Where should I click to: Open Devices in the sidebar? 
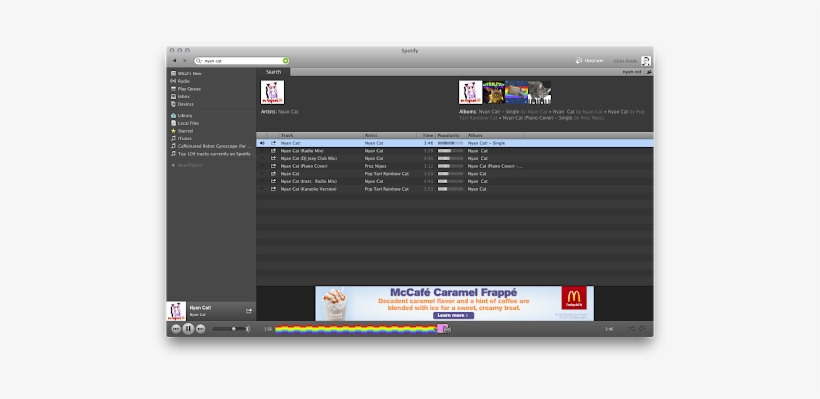coord(182,104)
